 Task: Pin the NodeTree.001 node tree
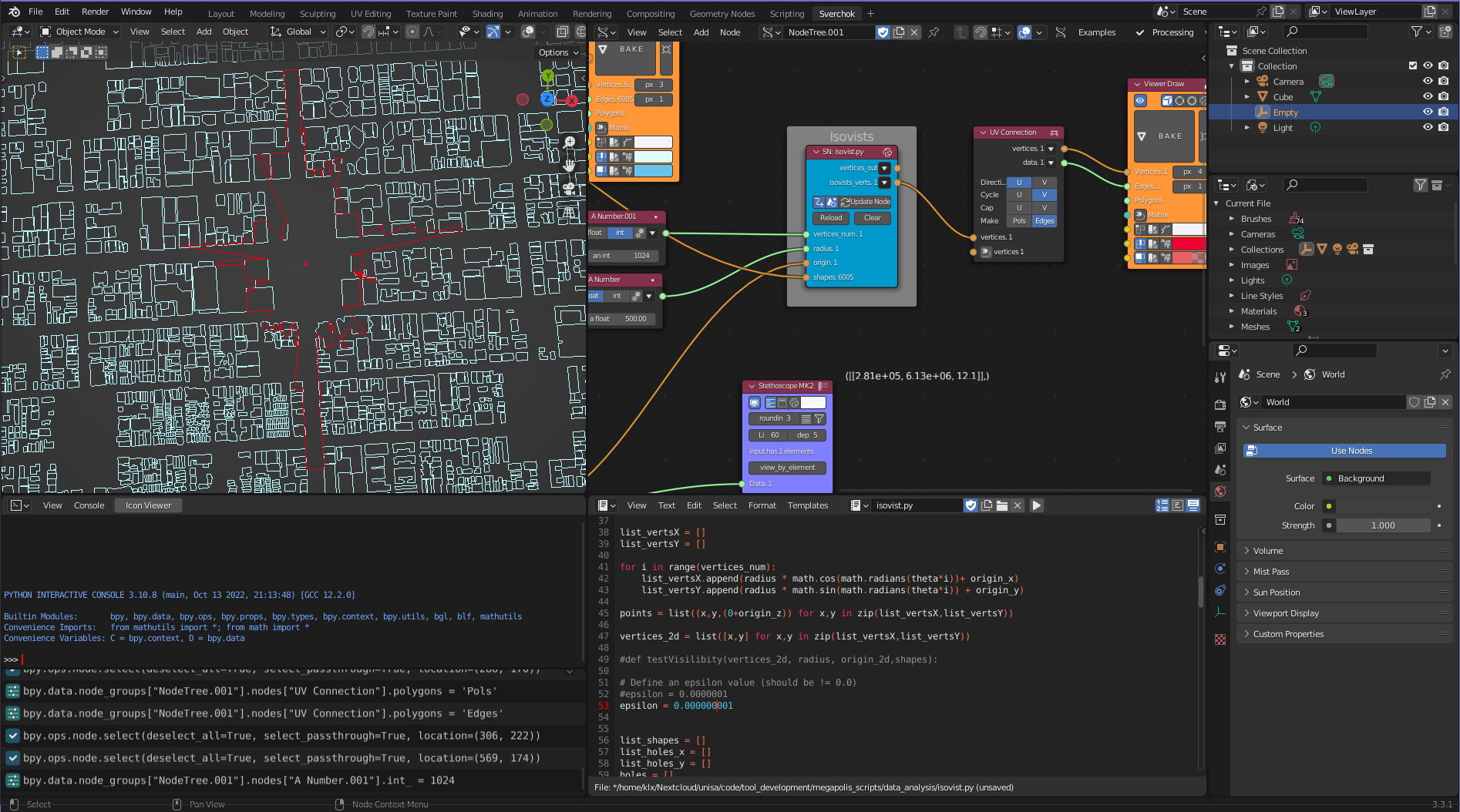click(x=934, y=32)
